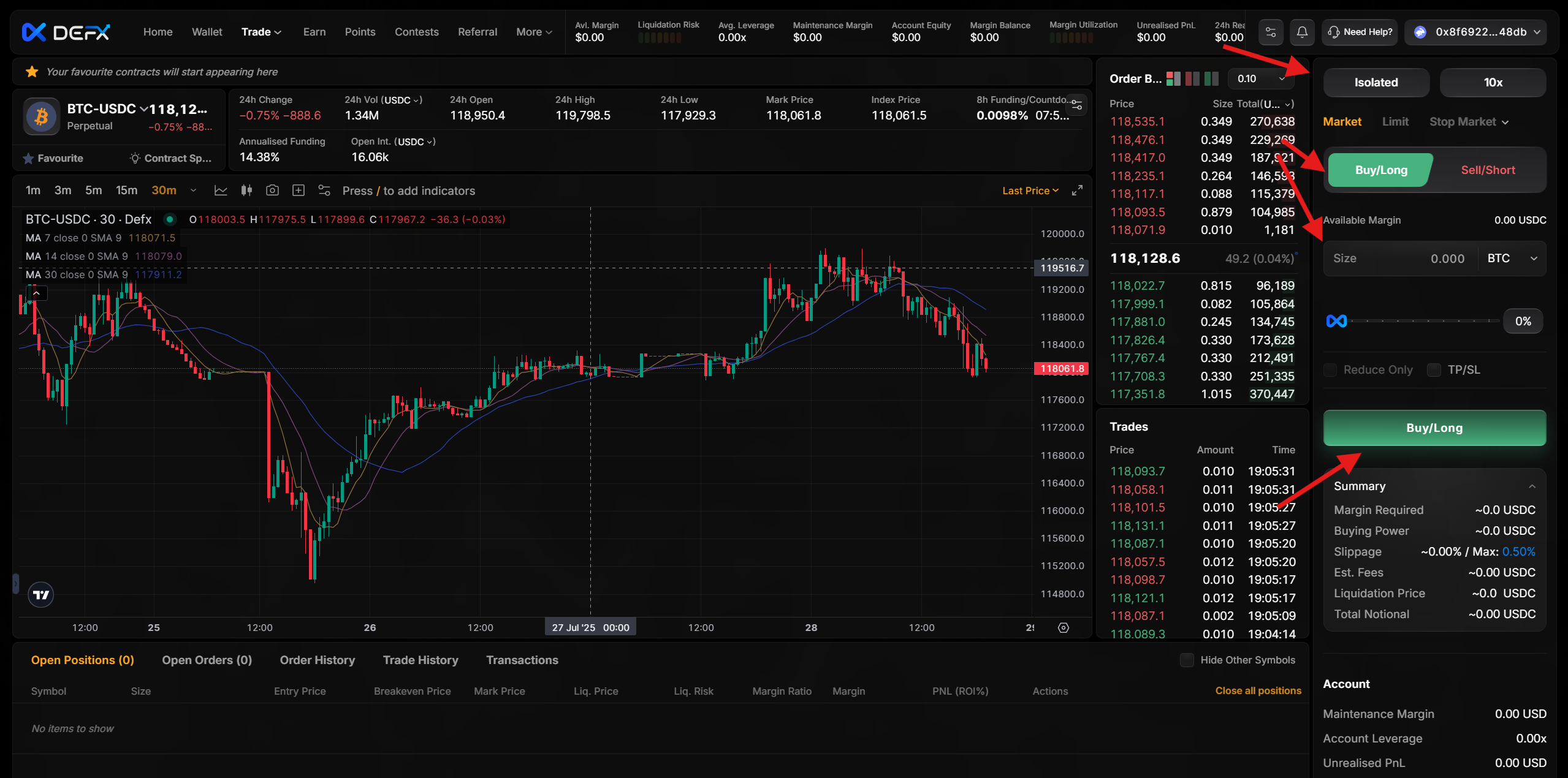Change Open Int. currency USDC dropdown
The image size is (1568, 778).
pyautogui.click(x=416, y=142)
